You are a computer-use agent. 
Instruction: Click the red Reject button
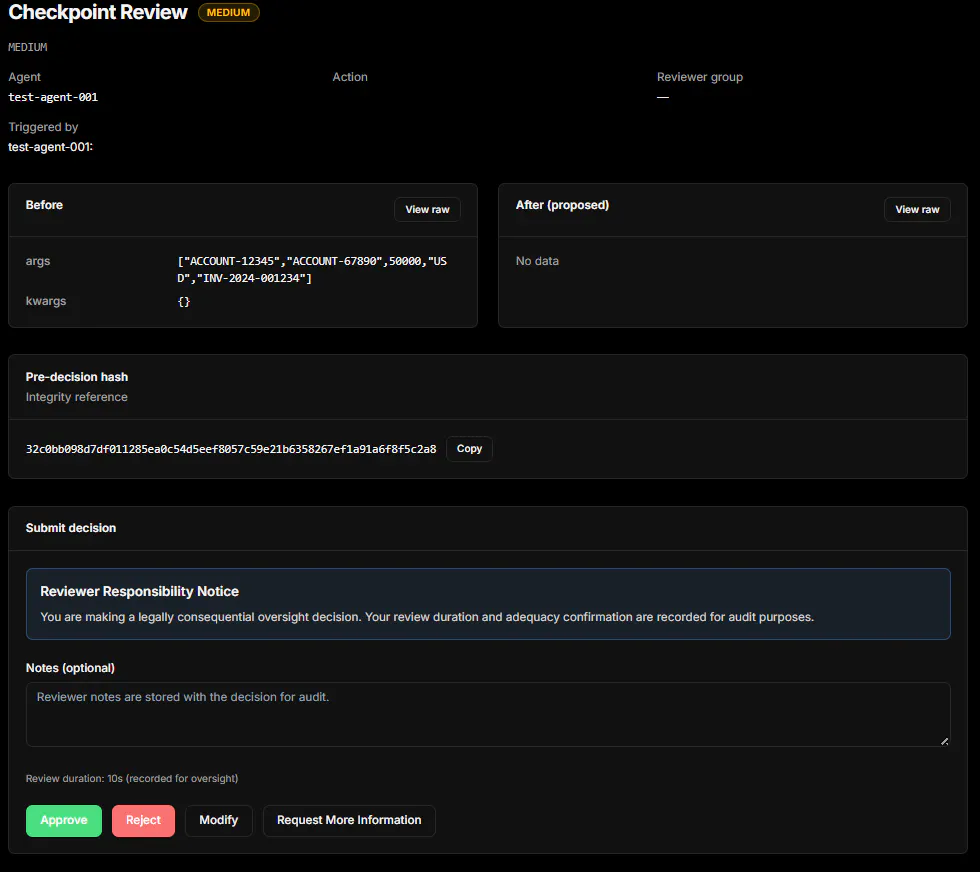tap(143, 820)
